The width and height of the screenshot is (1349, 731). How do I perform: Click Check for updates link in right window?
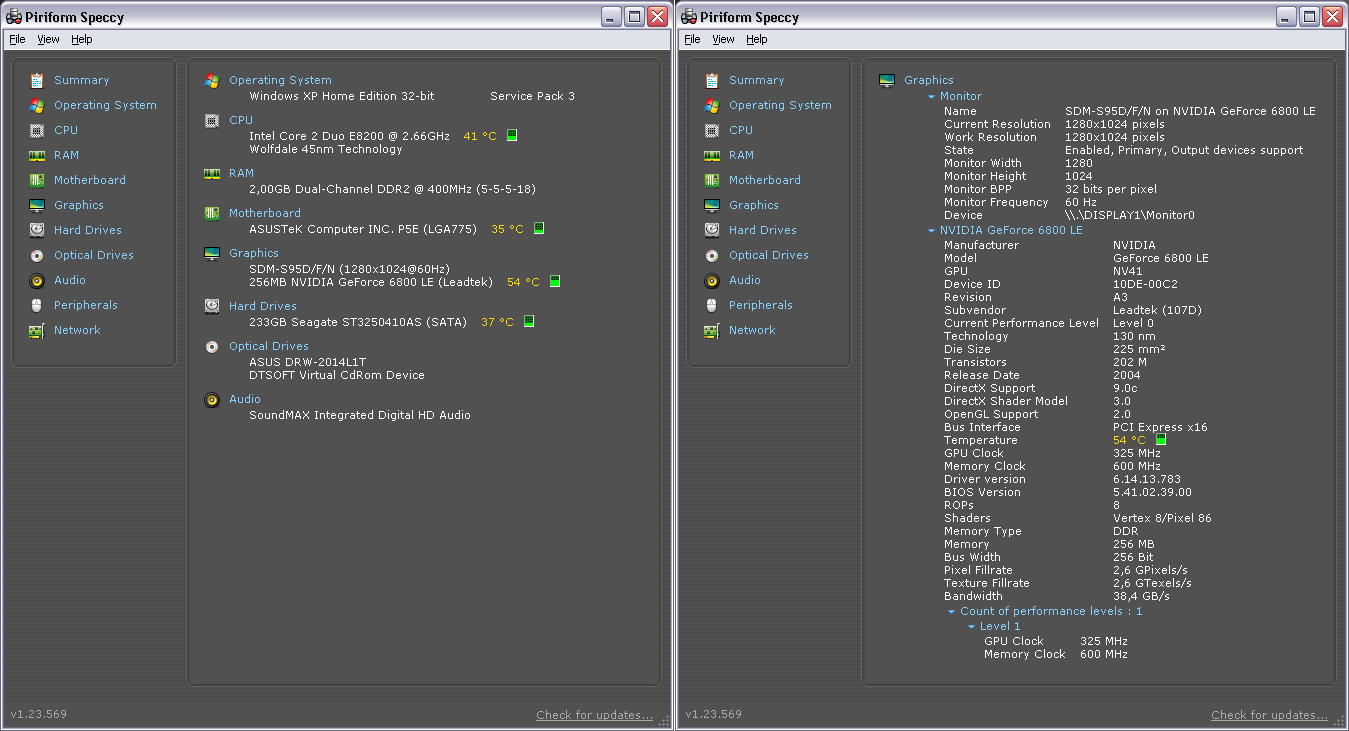pyautogui.click(x=1269, y=715)
